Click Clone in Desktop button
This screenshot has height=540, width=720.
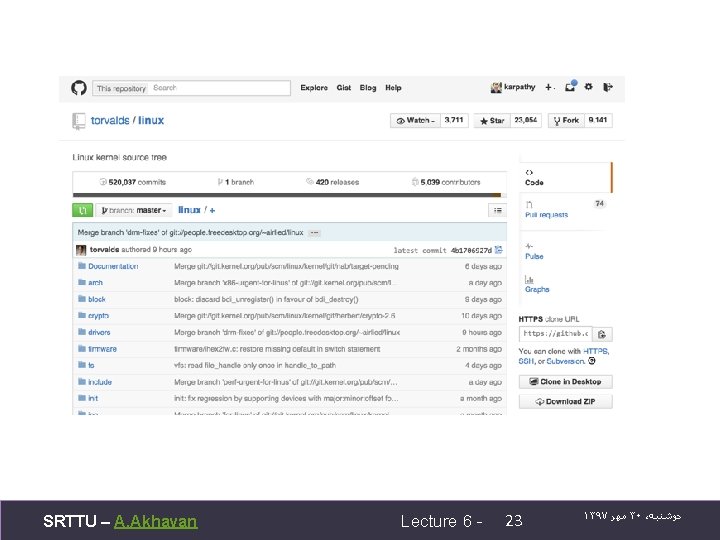coord(566,382)
